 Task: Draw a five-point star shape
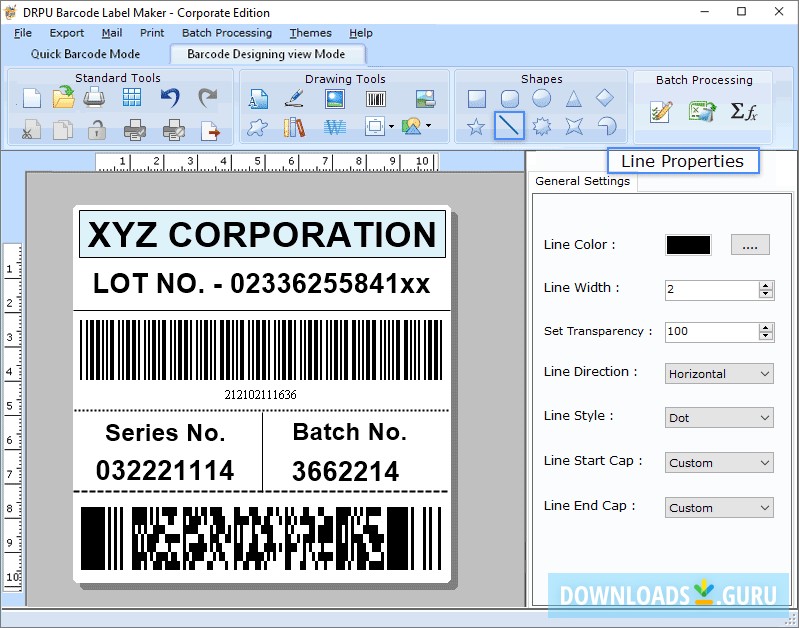click(x=475, y=126)
